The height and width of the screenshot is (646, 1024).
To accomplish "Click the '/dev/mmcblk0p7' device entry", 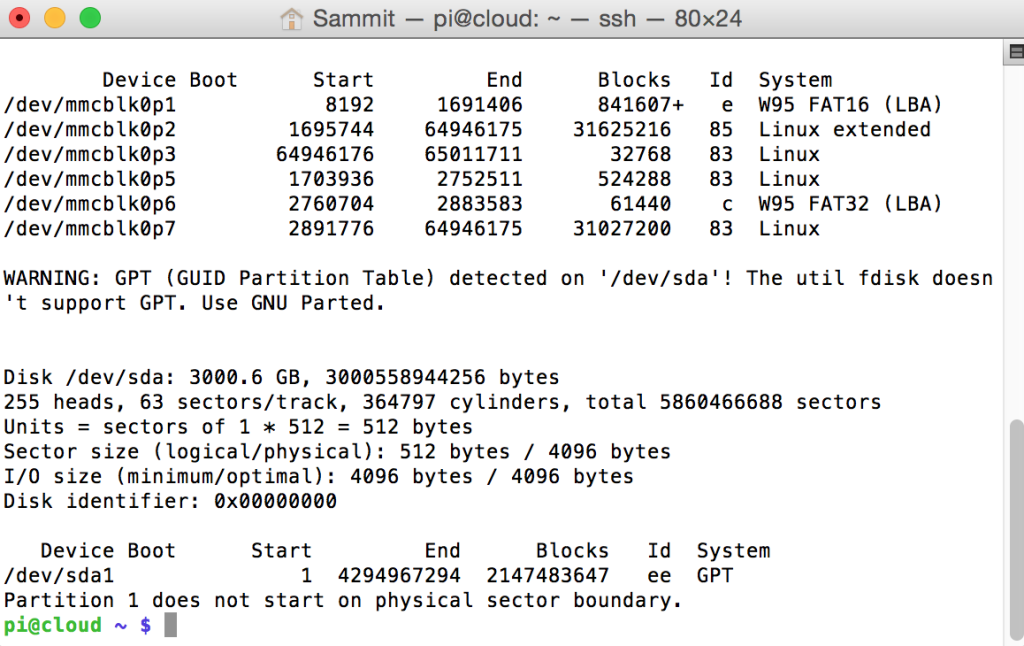I will (x=89, y=229).
